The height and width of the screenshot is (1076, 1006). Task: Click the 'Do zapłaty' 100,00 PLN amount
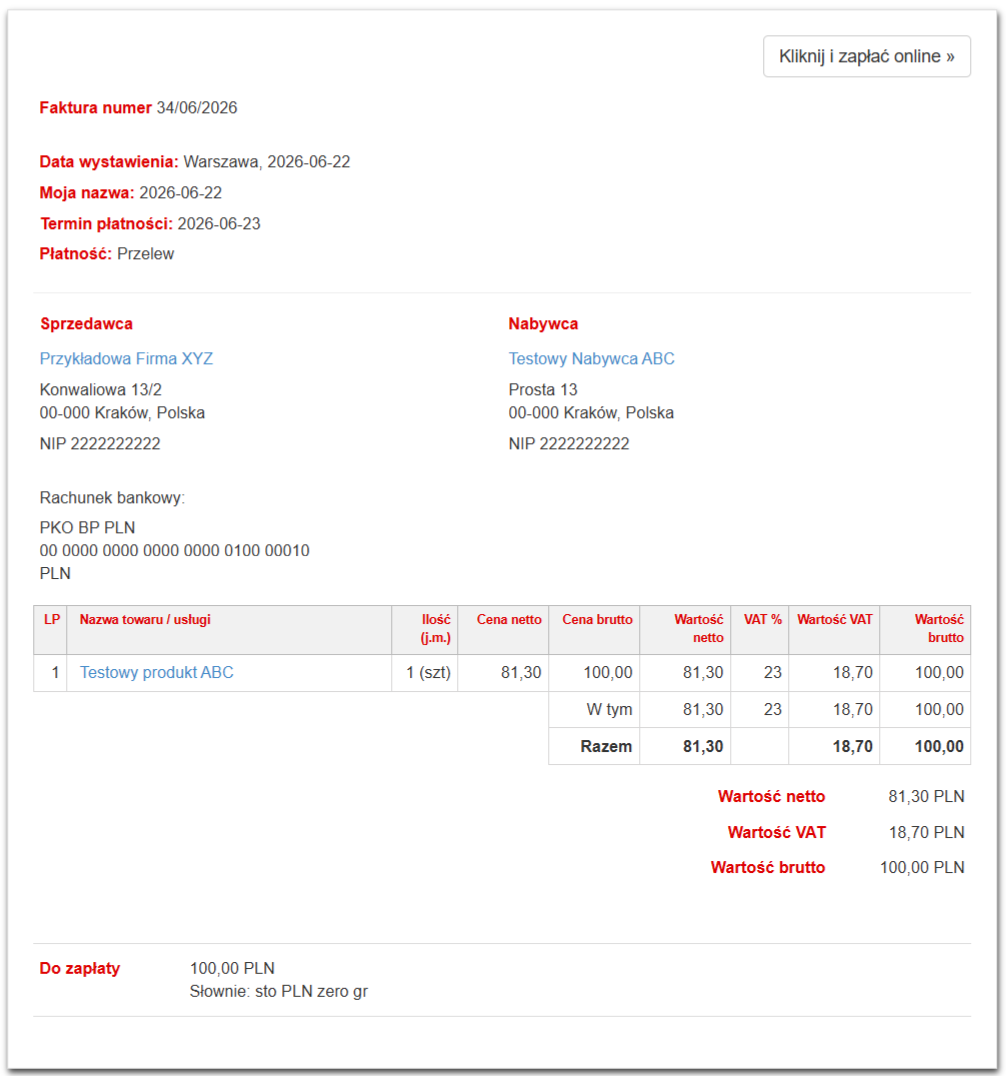[232, 968]
